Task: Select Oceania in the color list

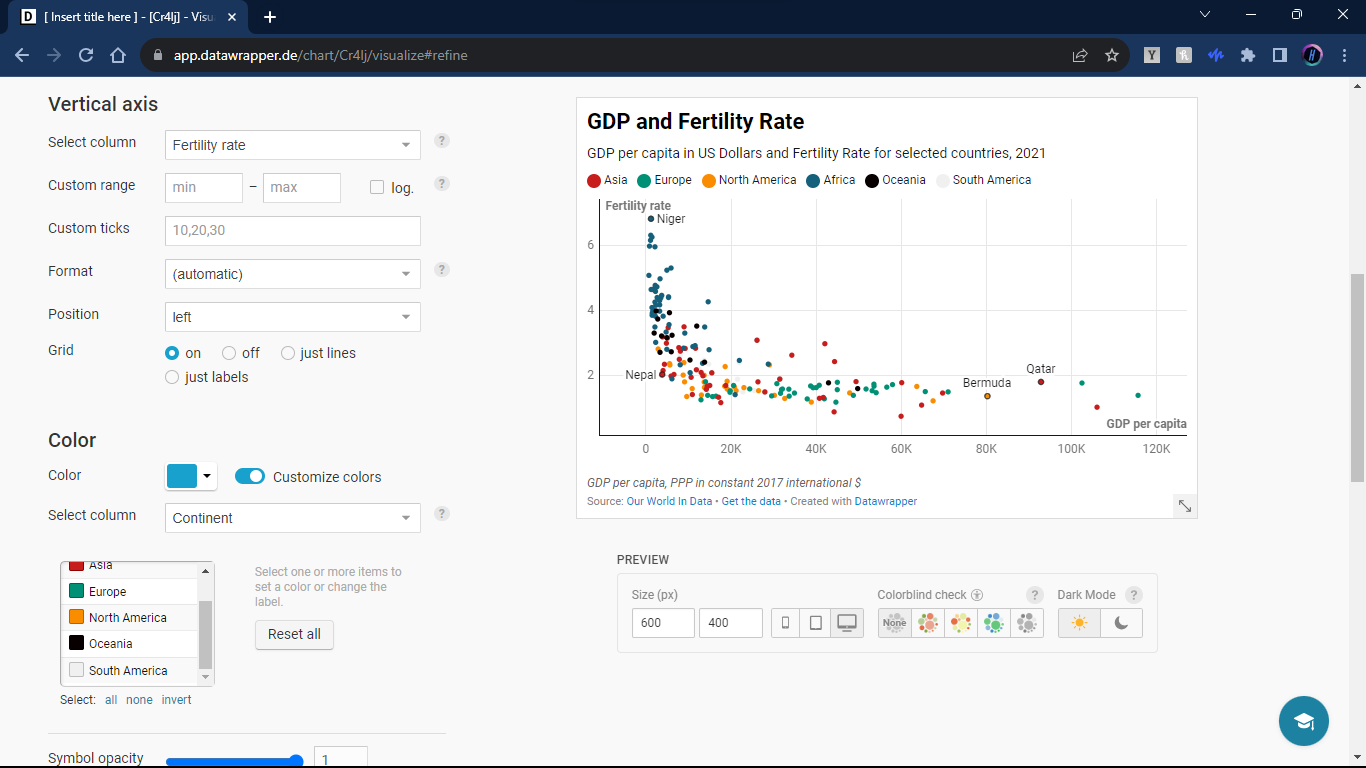Action: 111,644
